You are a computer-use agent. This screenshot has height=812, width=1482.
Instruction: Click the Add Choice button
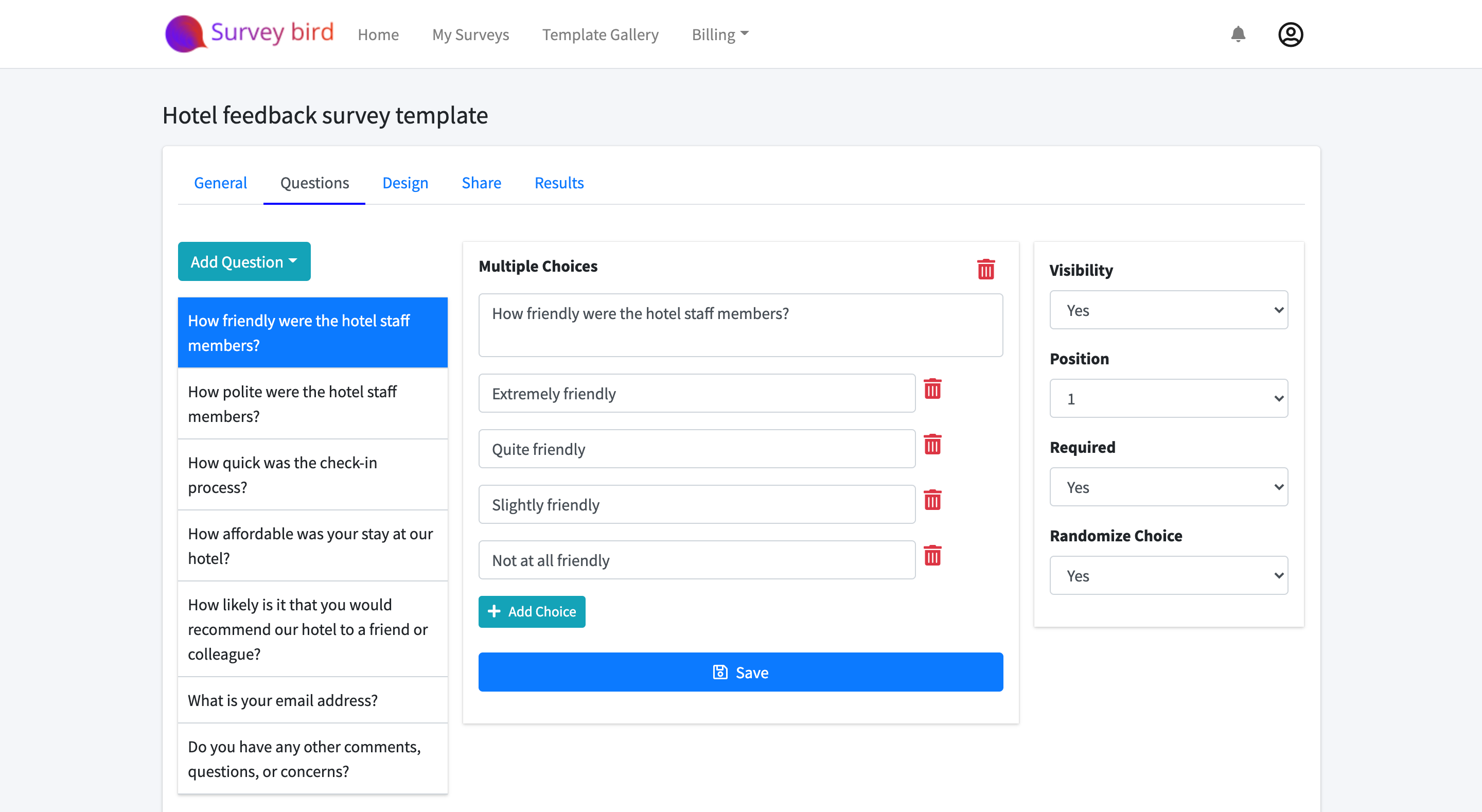(532, 612)
